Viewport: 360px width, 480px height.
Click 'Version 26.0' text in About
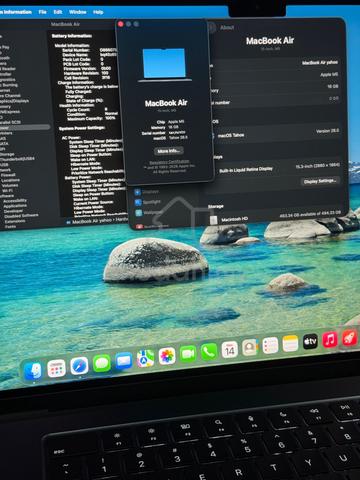click(327, 131)
